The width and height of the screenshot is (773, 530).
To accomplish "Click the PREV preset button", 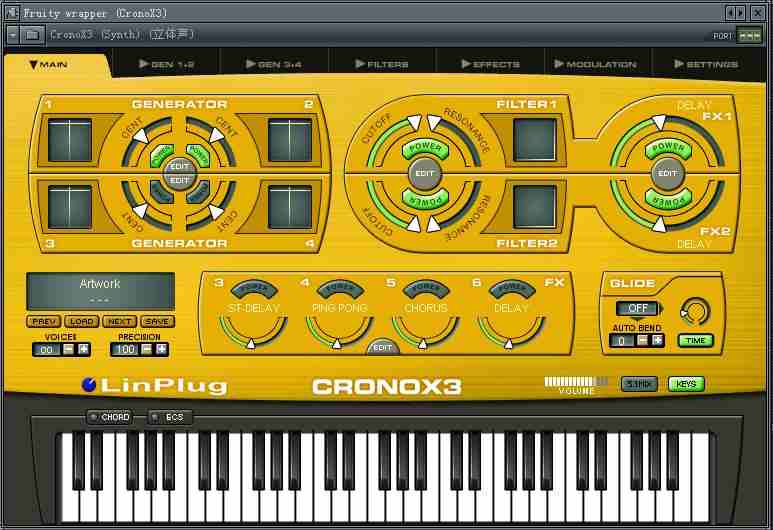I will 43,321.
